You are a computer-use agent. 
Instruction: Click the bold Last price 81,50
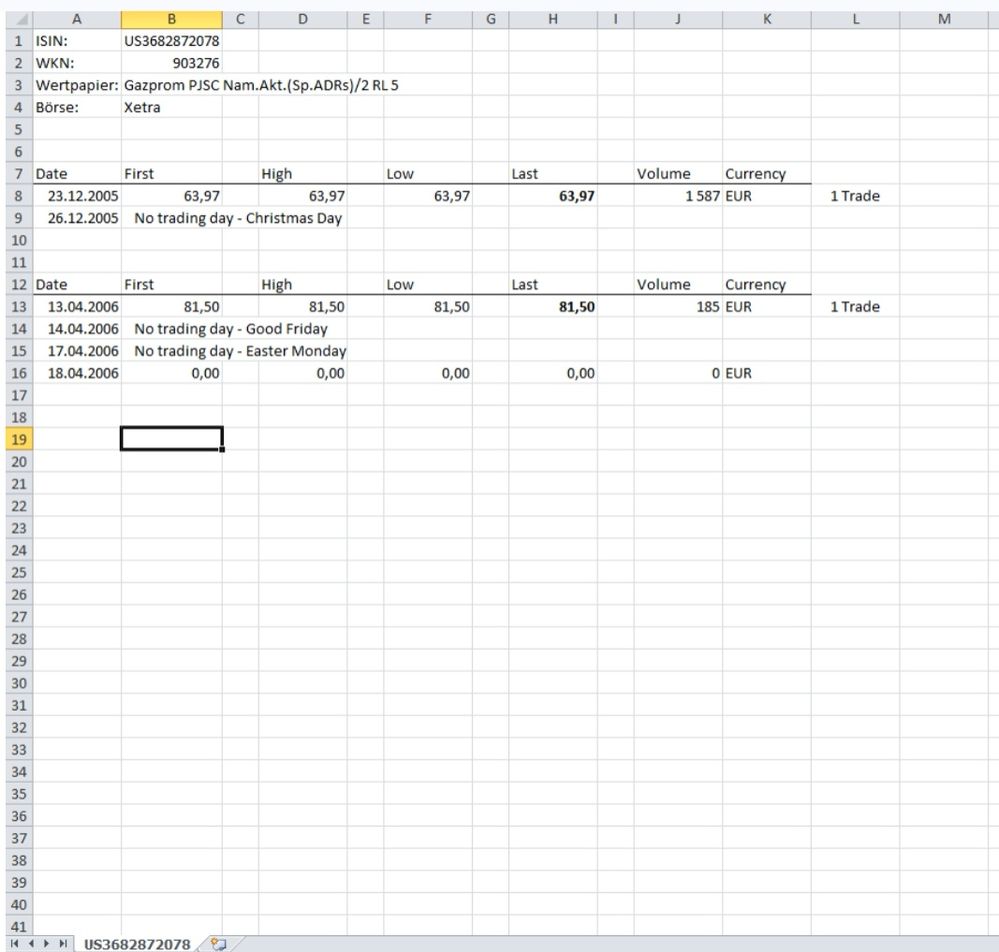click(553, 307)
